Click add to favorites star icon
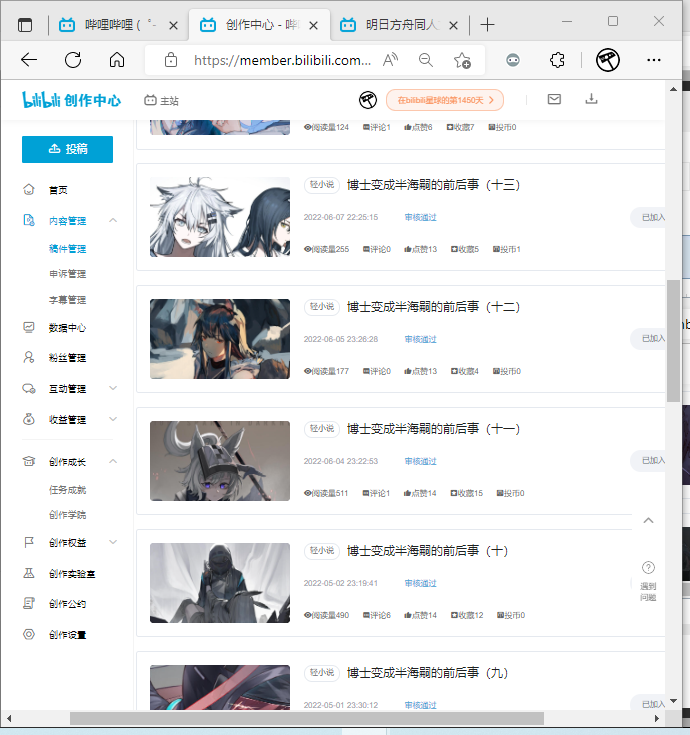Screen dimensions: 690x735 click(x=462, y=60)
